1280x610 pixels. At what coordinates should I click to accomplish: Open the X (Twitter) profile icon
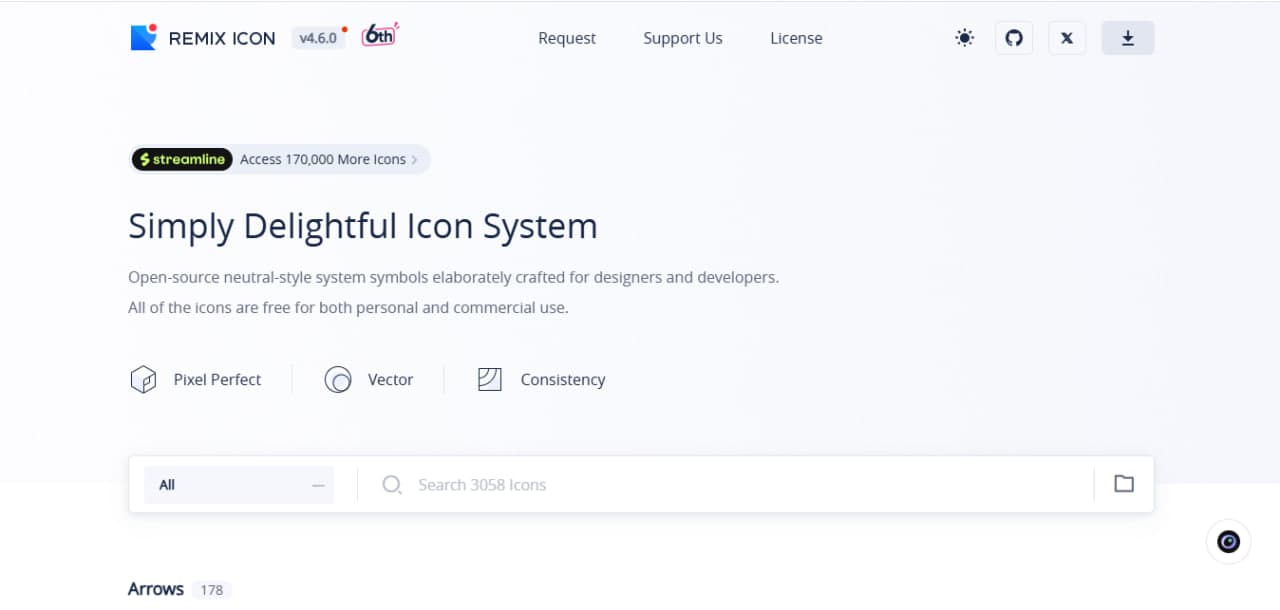[1067, 38]
